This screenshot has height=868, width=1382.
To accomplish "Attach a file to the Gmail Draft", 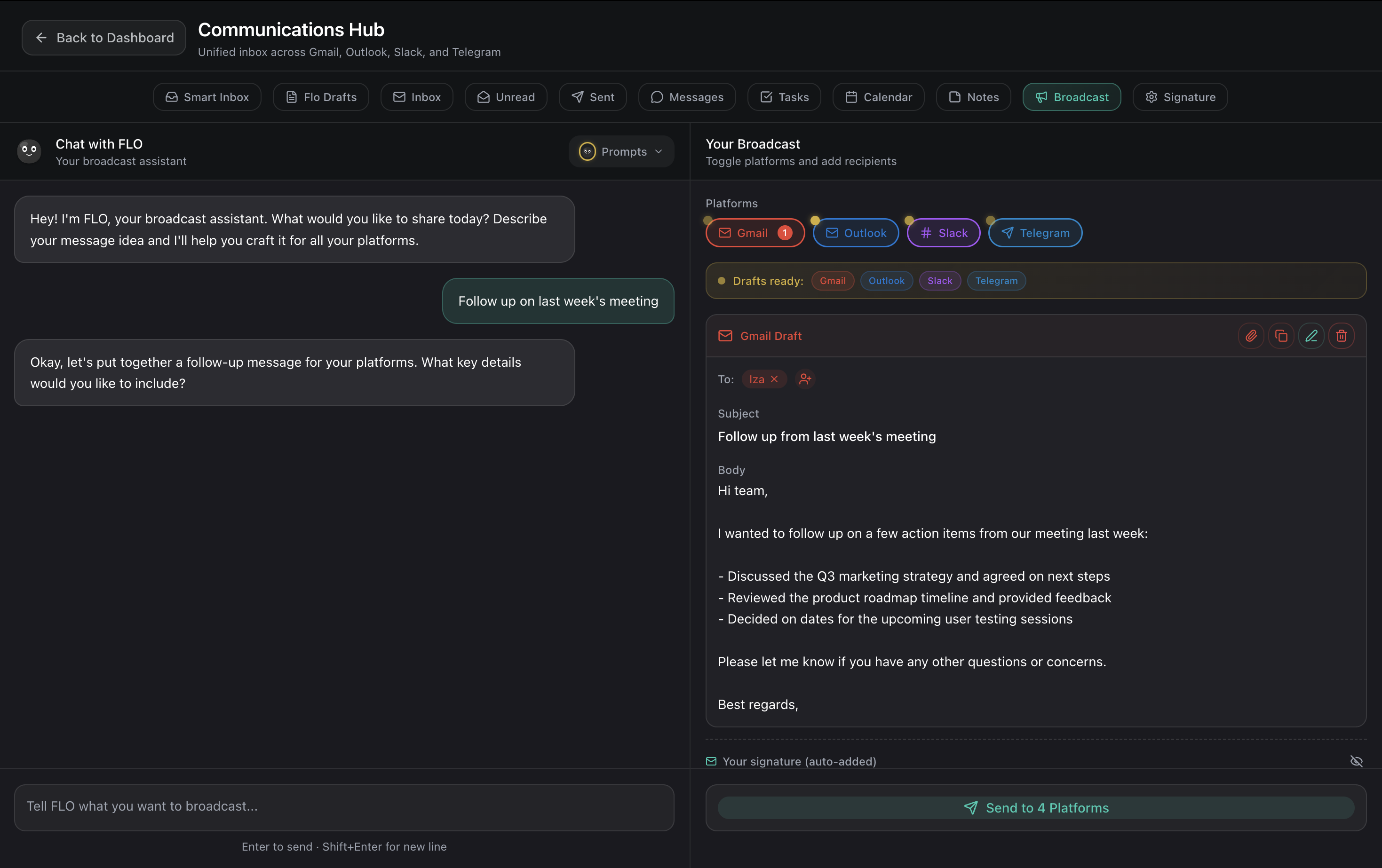I will point(1252,336).
